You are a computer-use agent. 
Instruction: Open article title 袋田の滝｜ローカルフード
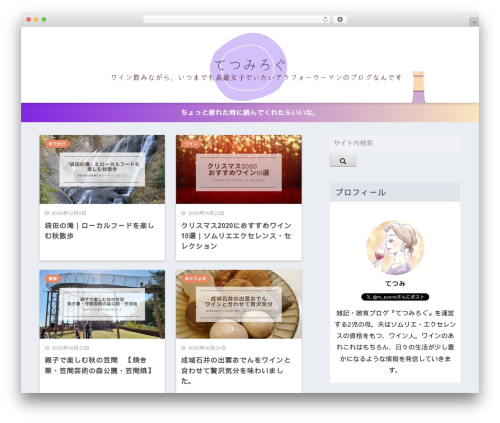tap(99, 231)
